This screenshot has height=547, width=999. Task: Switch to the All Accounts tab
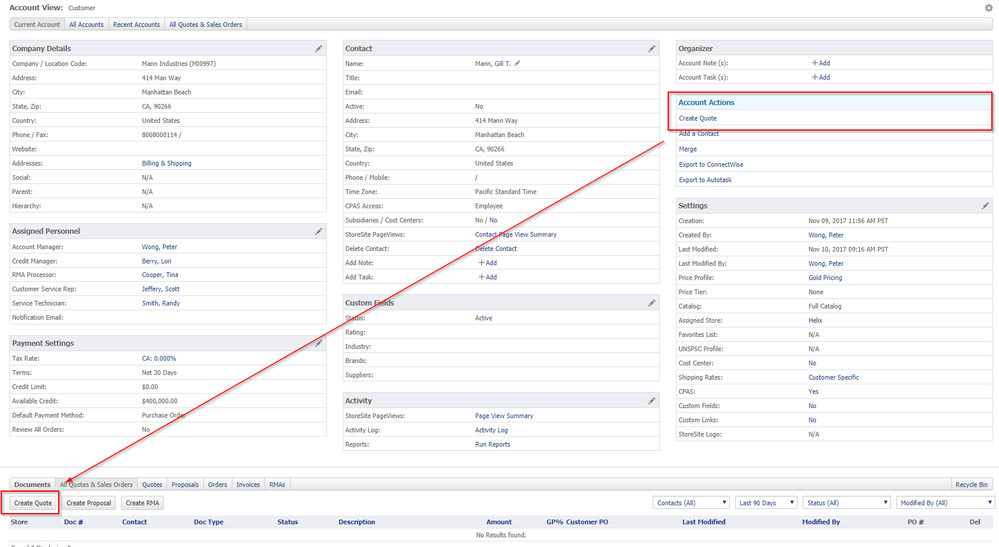coord(86,24)
